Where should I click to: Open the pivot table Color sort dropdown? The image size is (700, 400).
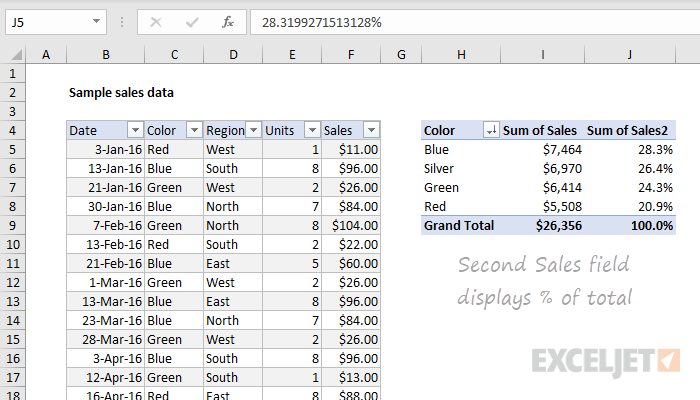[490, 130]
